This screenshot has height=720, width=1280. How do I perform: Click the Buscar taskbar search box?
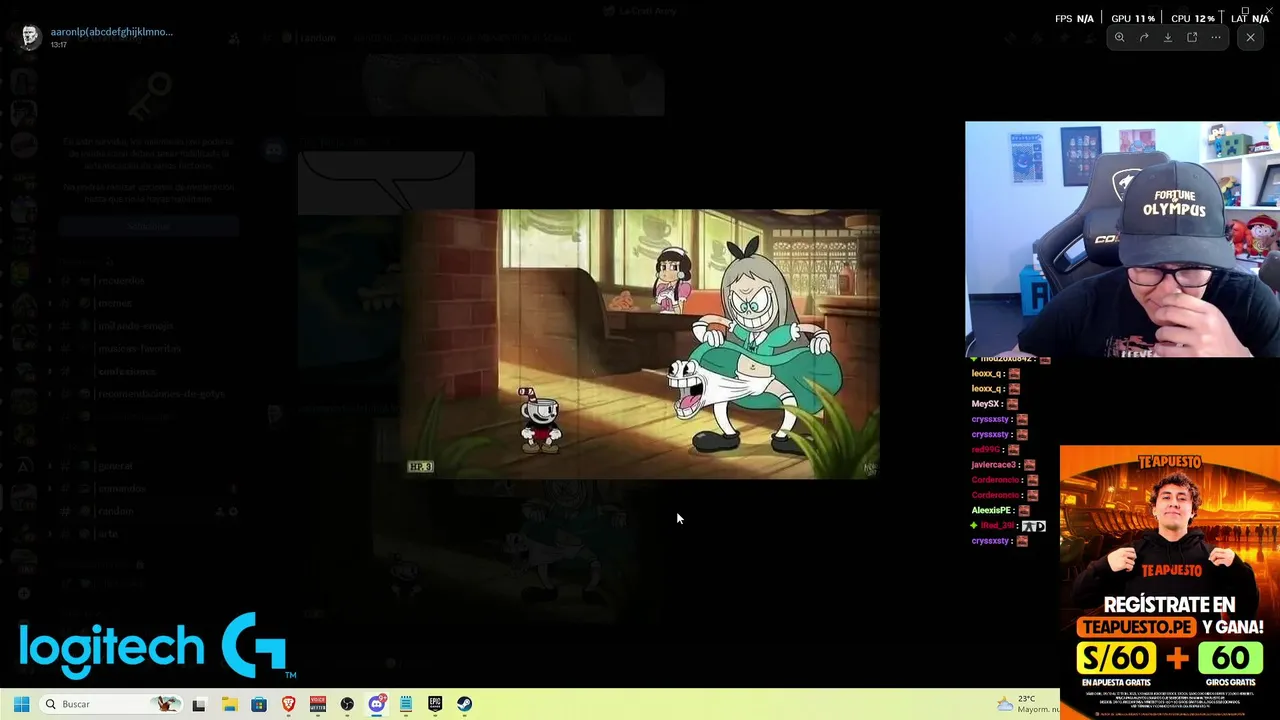112,704
